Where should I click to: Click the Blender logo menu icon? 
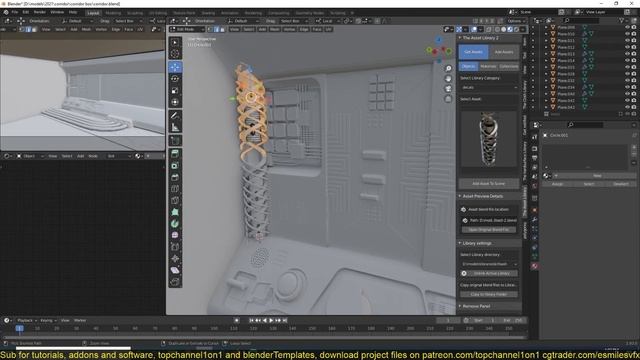pyautogui.click(x=6, y=12)
